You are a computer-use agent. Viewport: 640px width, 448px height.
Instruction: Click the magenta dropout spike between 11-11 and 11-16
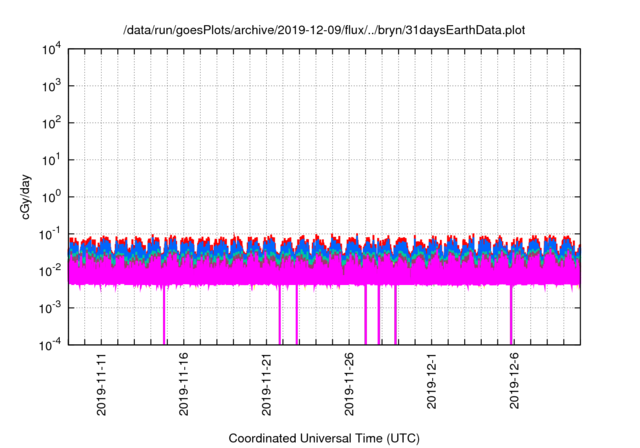tap(164, 315)
